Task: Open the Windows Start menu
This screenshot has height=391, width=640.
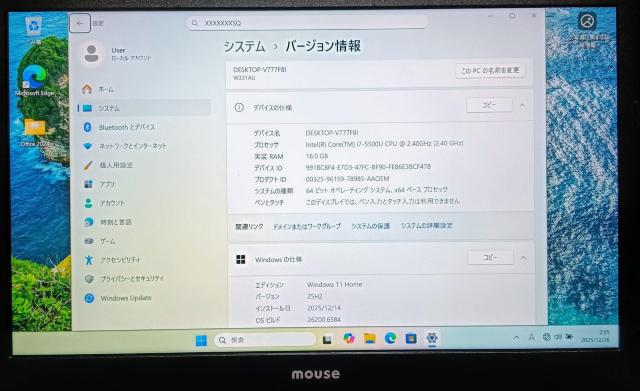Action: (201, 340)
